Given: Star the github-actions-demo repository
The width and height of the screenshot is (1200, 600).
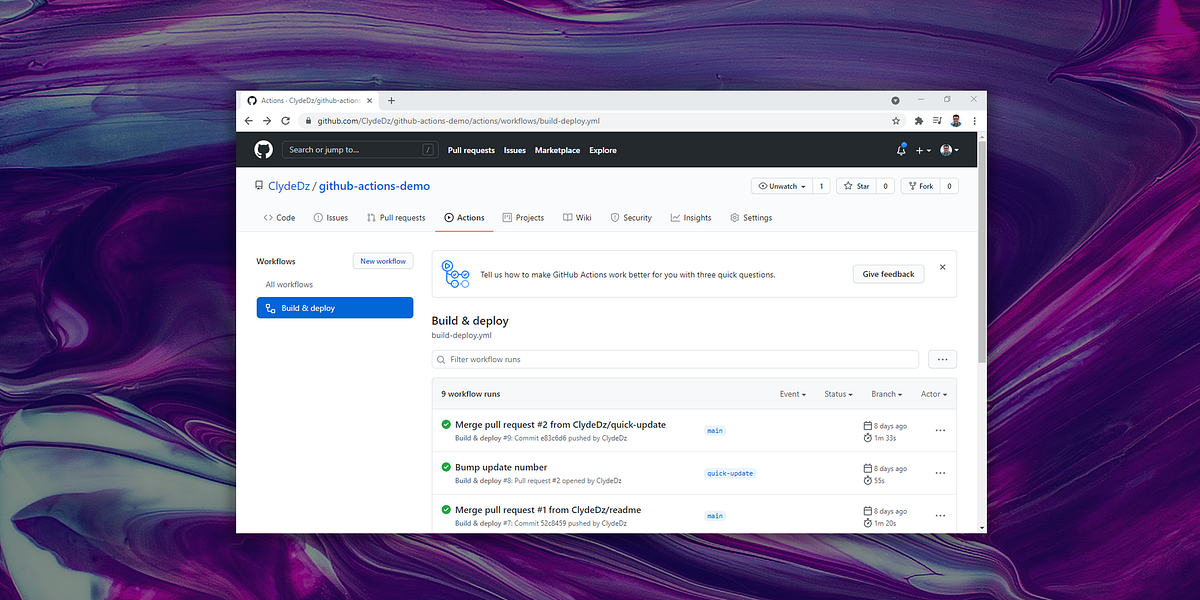Looking at the screenshot, I should coord(856,185).
